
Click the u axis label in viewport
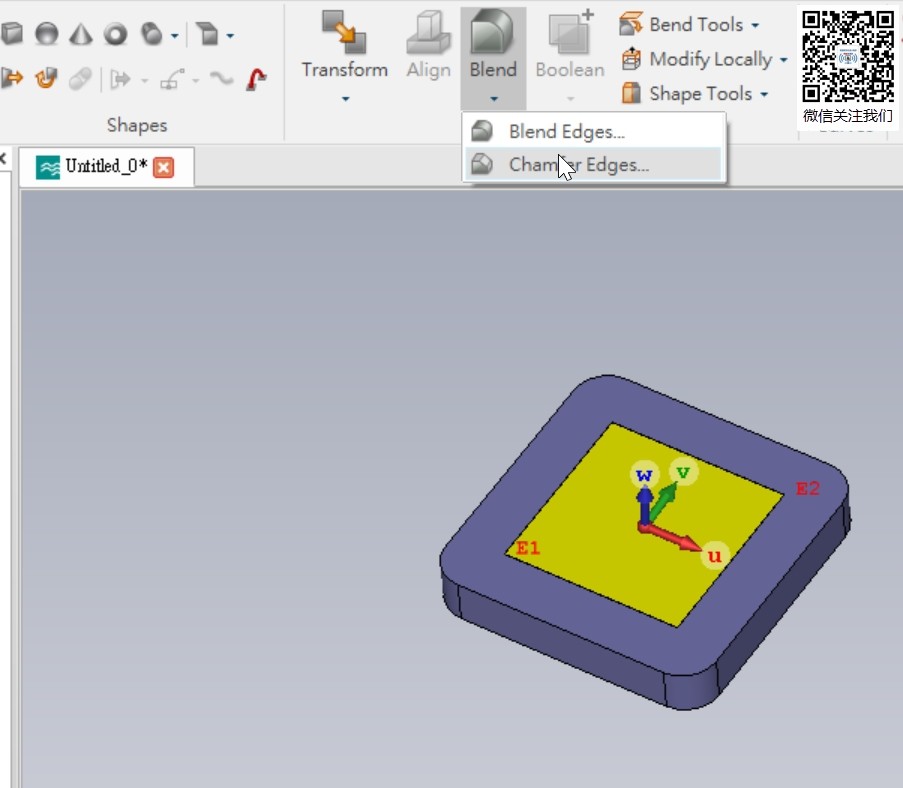pos(715,555)
